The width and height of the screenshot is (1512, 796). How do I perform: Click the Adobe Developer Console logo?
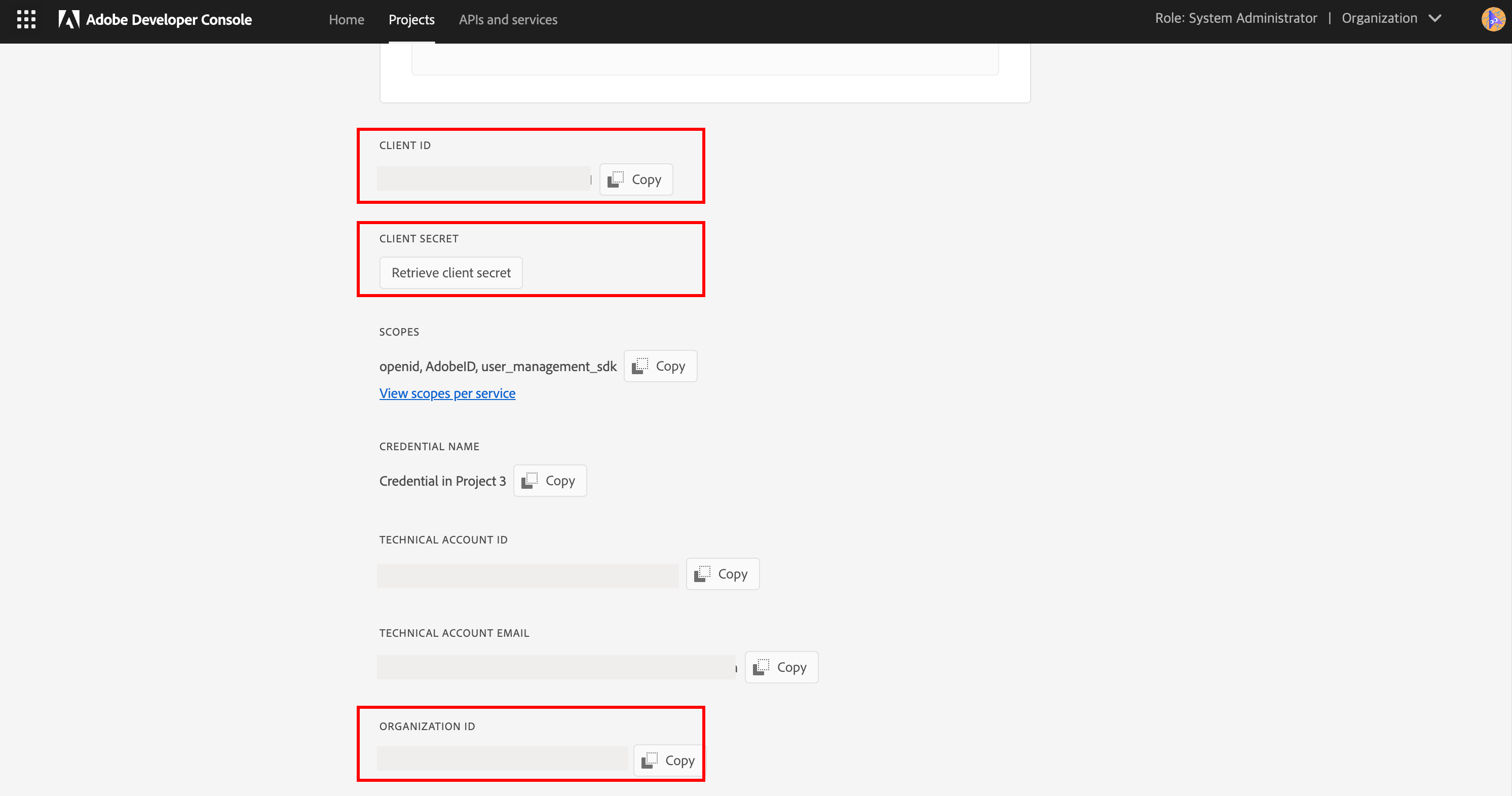coord(155,19)
